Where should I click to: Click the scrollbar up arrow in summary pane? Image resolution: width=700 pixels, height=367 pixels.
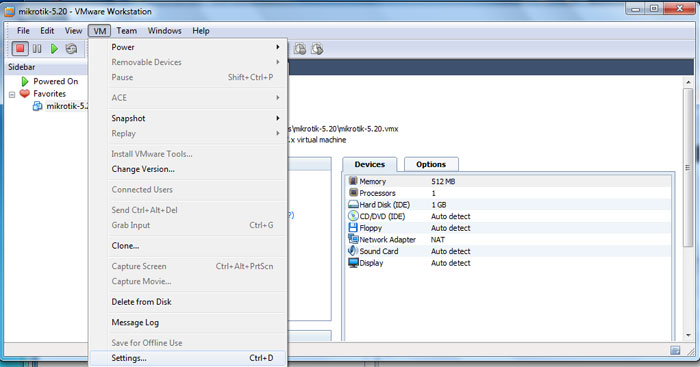point(688,82)
